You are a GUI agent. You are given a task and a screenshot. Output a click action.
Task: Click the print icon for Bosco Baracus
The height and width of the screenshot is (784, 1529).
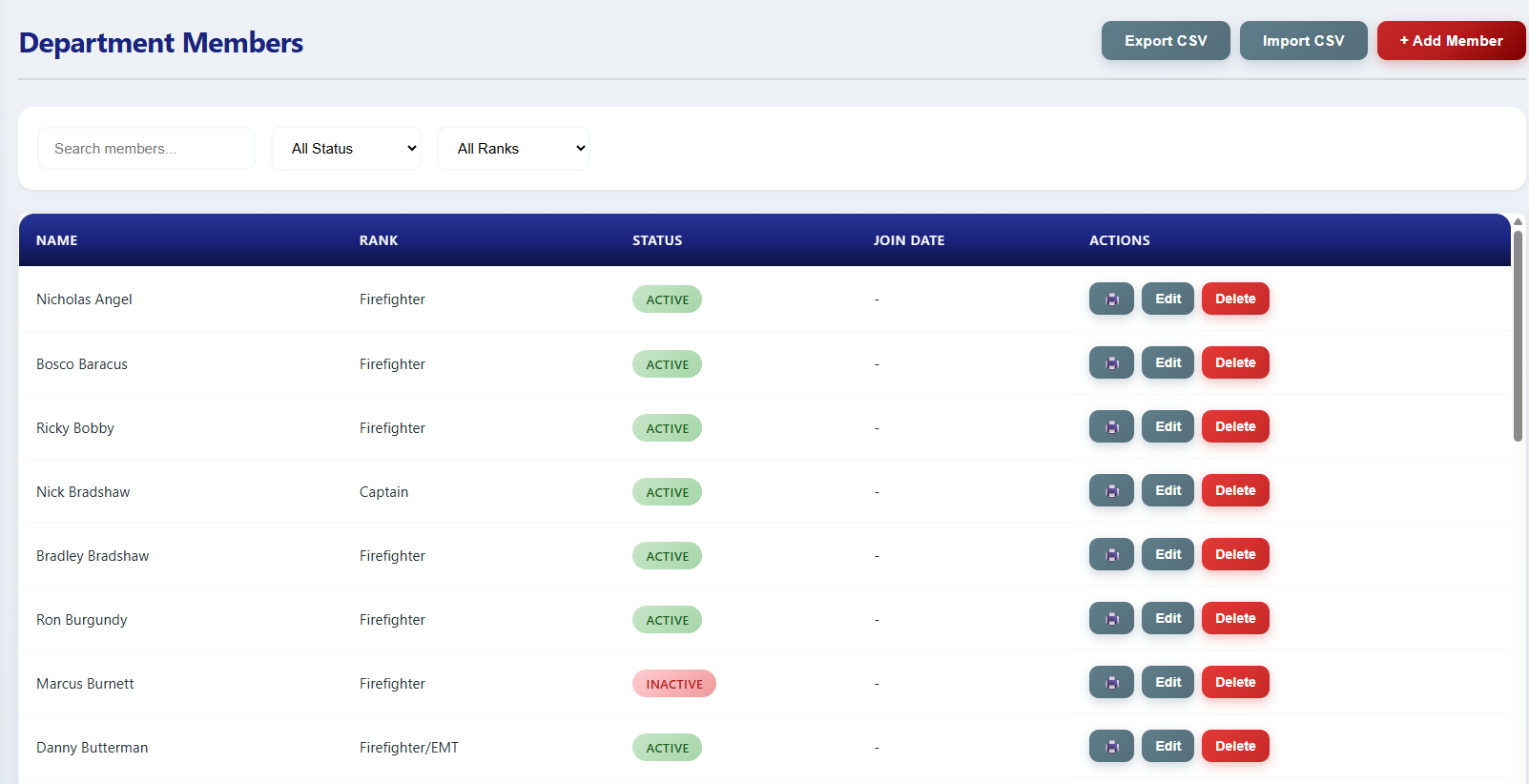click(x=1111, y=362)
